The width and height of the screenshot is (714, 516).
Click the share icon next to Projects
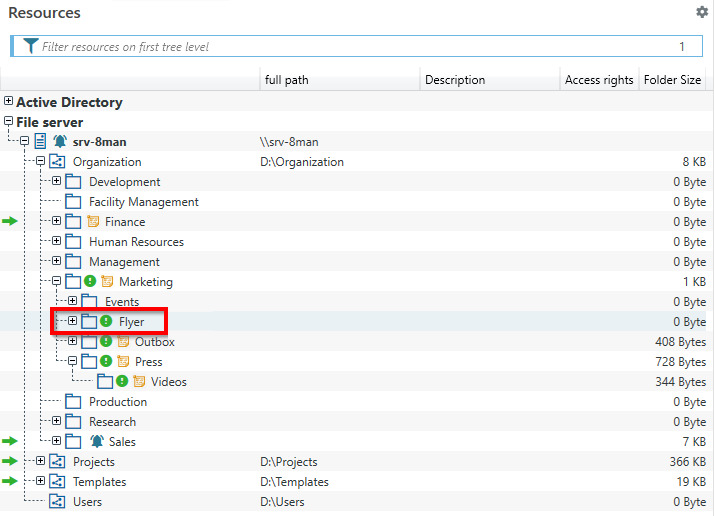tap(57, 462)
